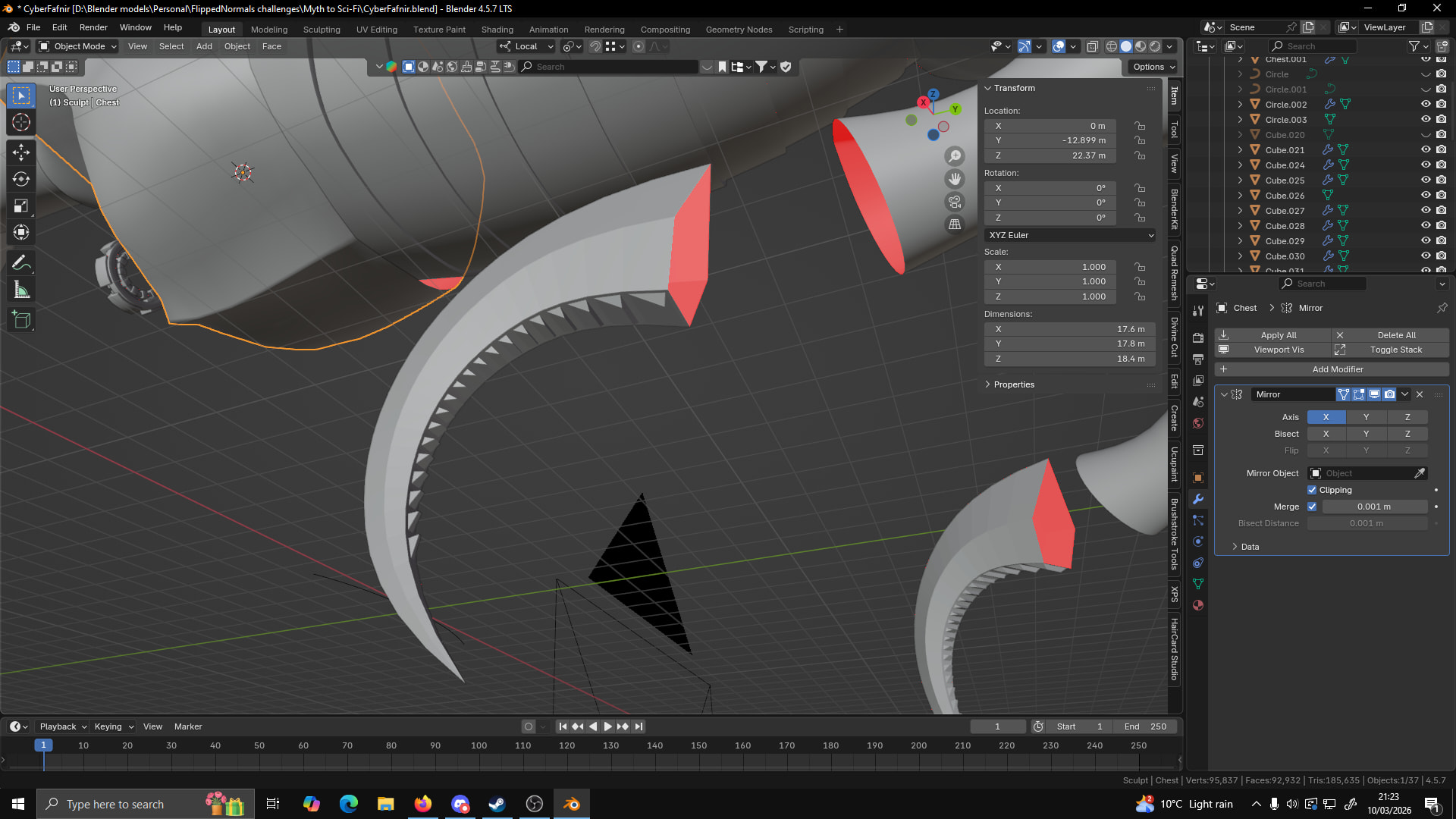The height and width of the screenshot is (819, 1456).
Task: Uncheck the Clipping checkbox
Action: pos(1312,490)
